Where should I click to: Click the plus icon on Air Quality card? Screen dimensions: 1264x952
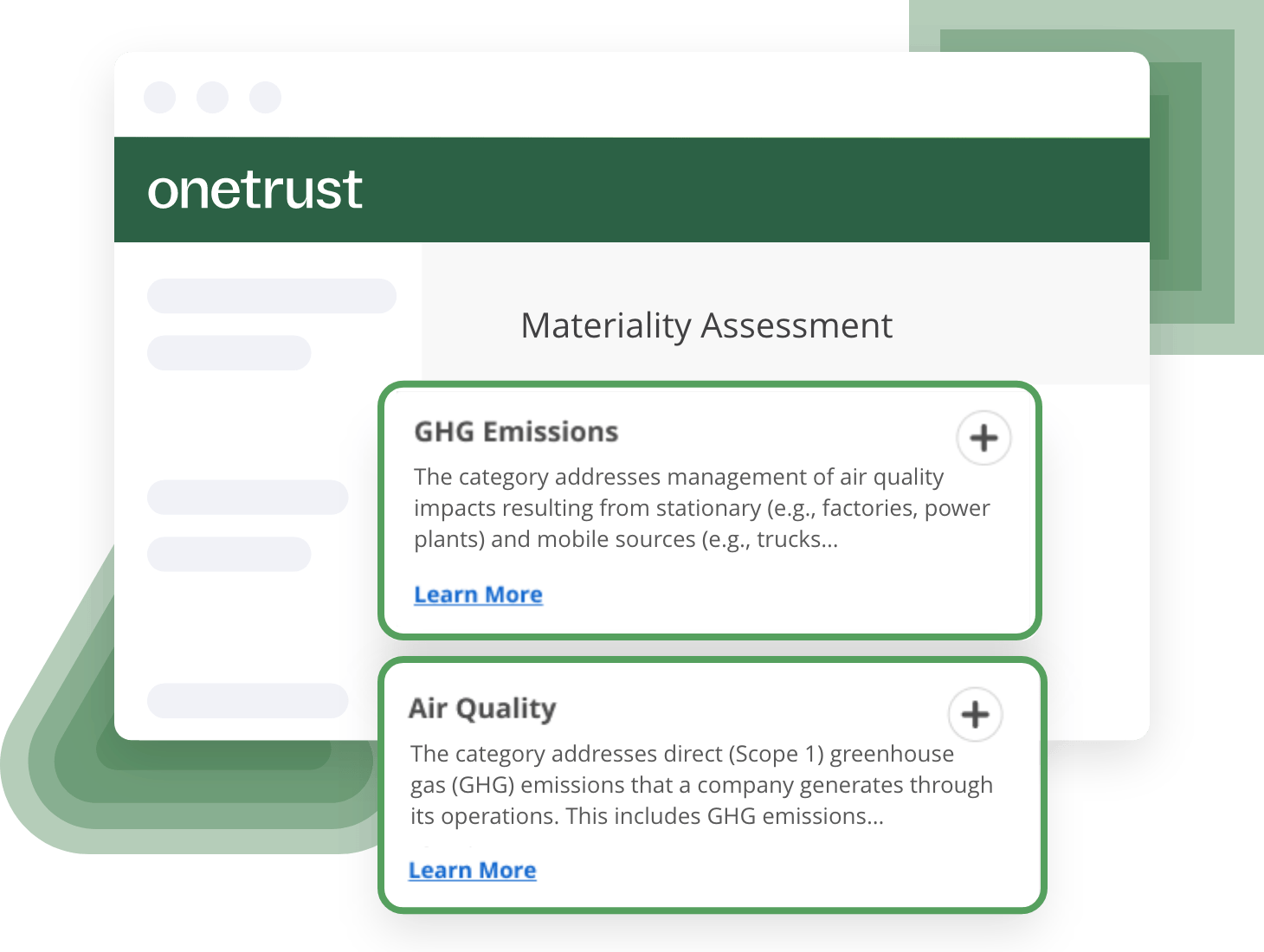point(976,715)
